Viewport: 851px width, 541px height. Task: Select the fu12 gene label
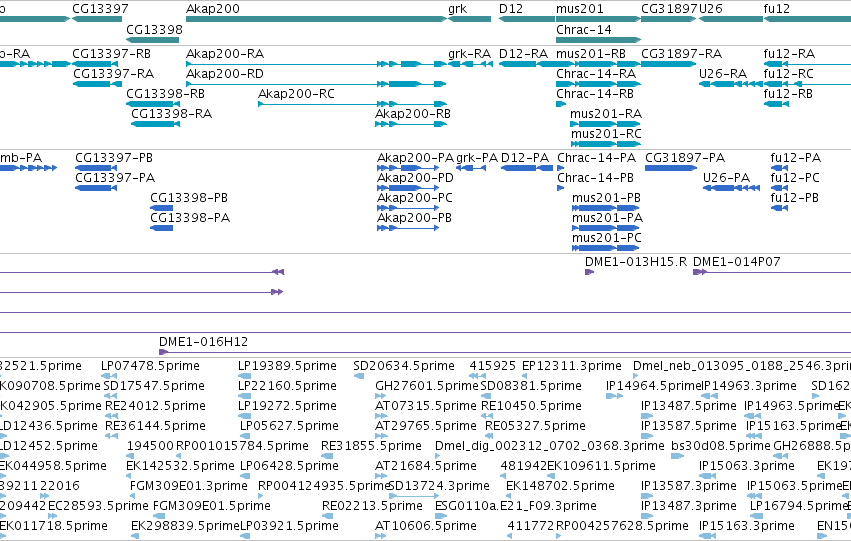pos(777,9)
